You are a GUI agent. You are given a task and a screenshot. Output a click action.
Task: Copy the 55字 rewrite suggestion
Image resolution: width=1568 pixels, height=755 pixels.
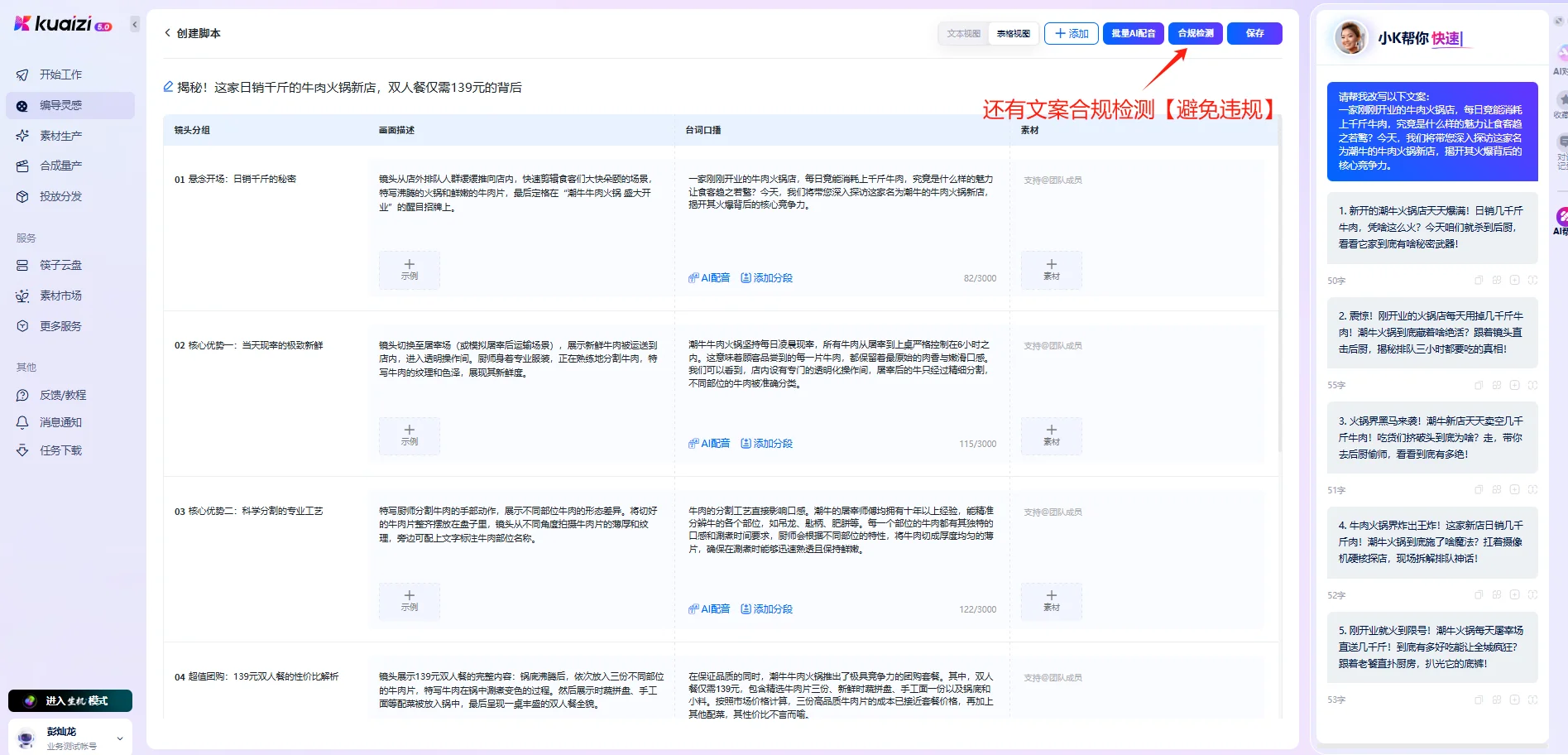[1479, 385]
